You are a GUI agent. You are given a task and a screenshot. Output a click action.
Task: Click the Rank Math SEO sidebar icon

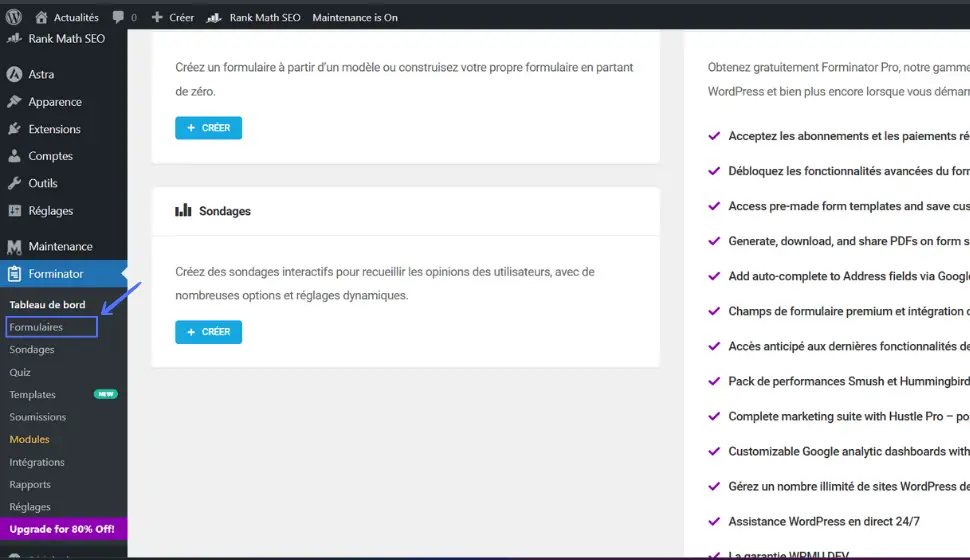(x=14, y=38)
